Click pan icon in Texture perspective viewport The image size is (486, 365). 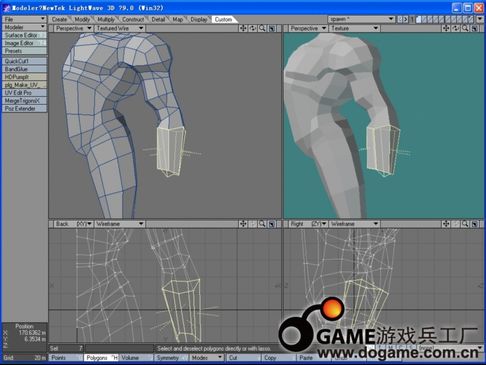(x=446, y=28)
